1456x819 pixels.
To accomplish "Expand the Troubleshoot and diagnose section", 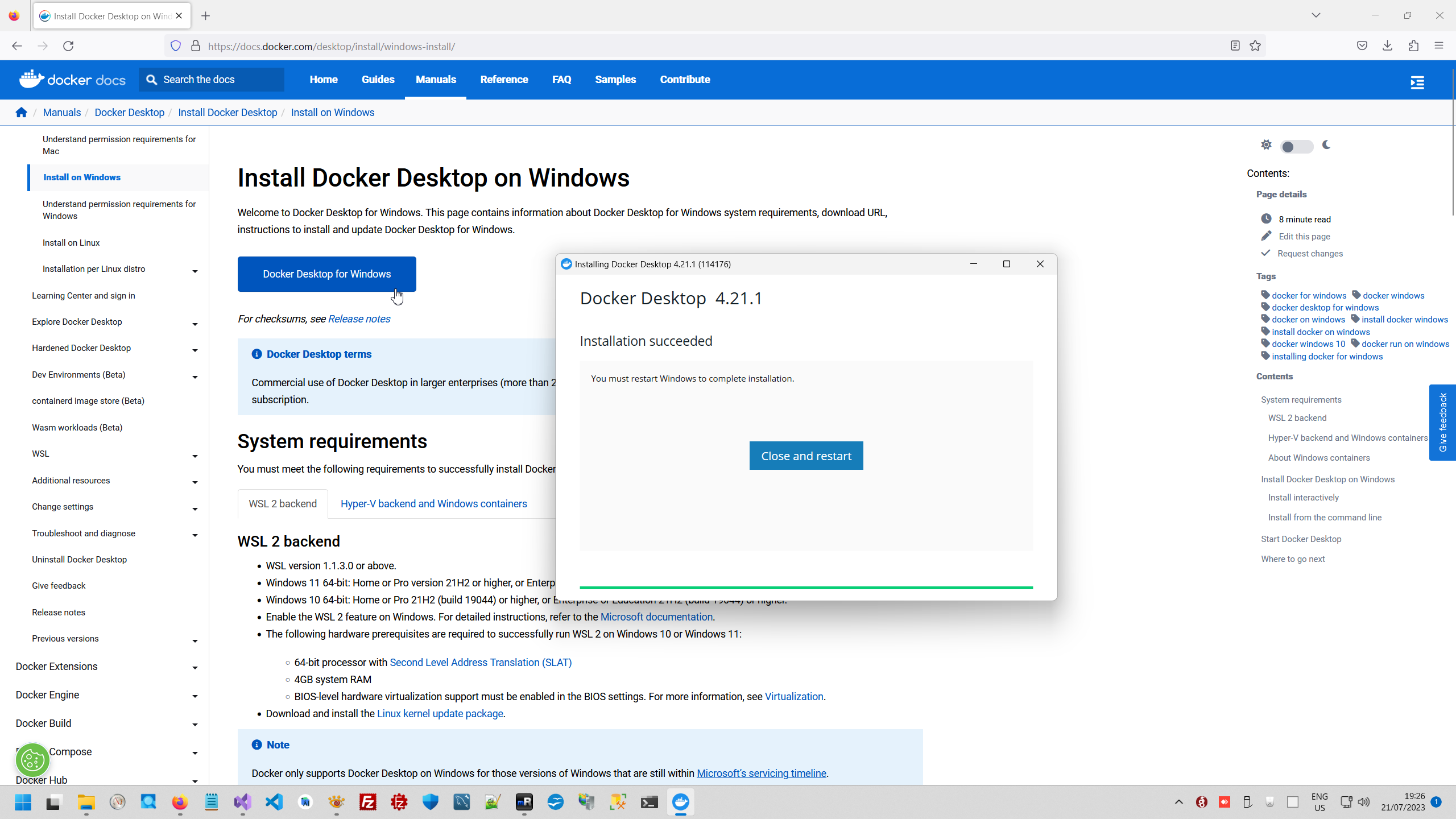I will point(195,535).
